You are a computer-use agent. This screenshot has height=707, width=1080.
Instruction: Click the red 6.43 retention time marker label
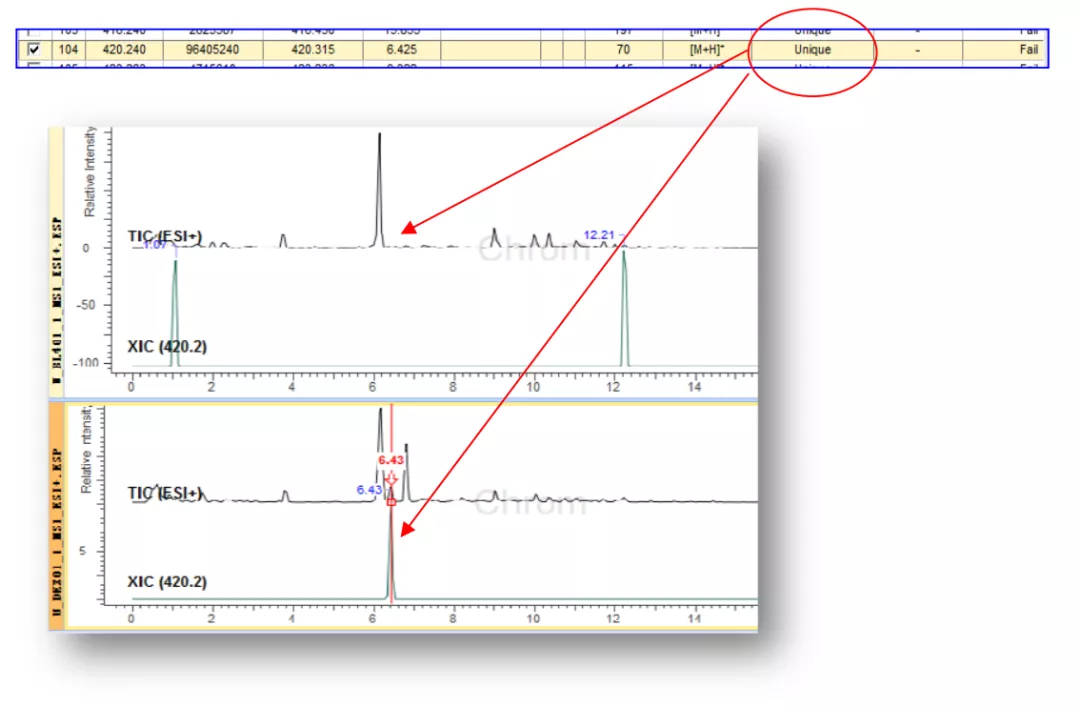click(x=391, y=459)
